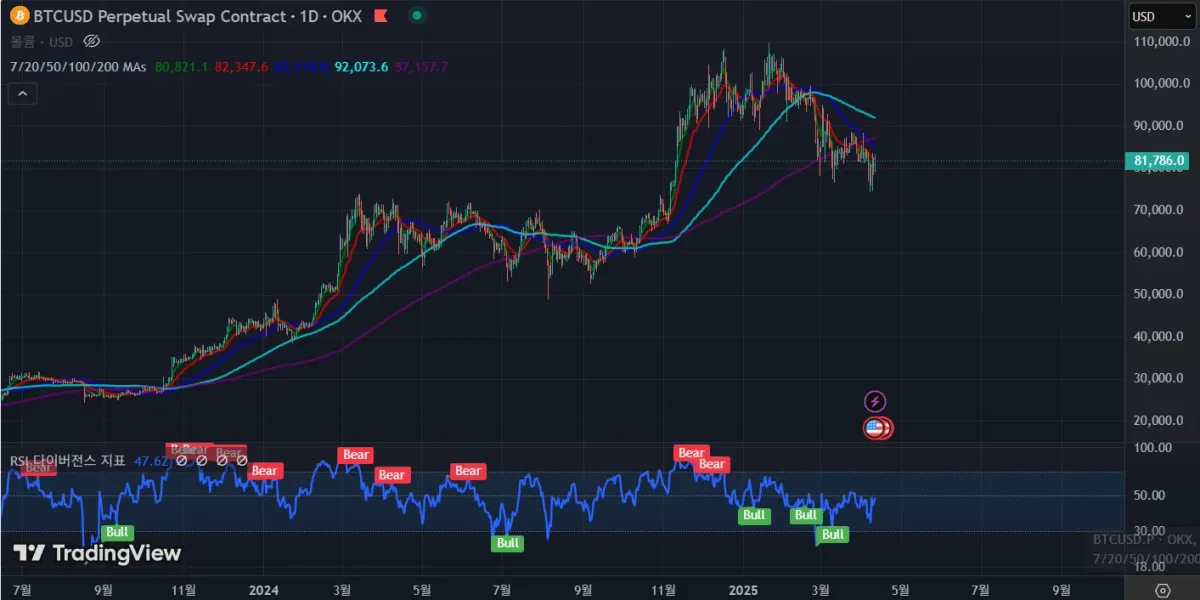Click the 볼륨 · USD volume label
Image resolution: width=1200 pixels, height=600 pixels.
(x=41, y=41)
